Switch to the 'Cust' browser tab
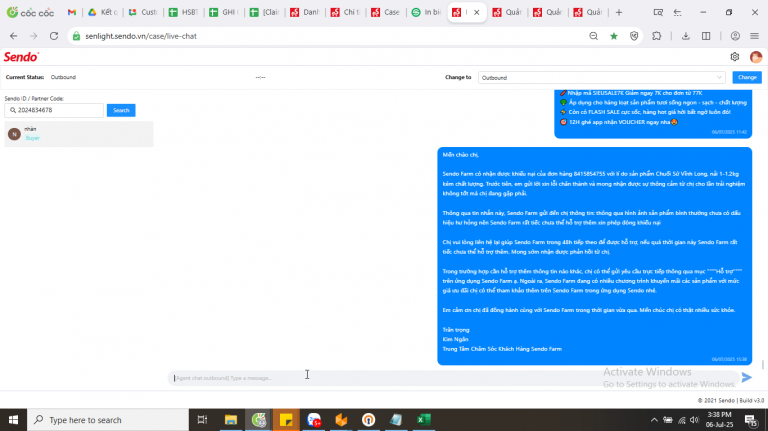This screenshot has width=768, height=431. 143,12
